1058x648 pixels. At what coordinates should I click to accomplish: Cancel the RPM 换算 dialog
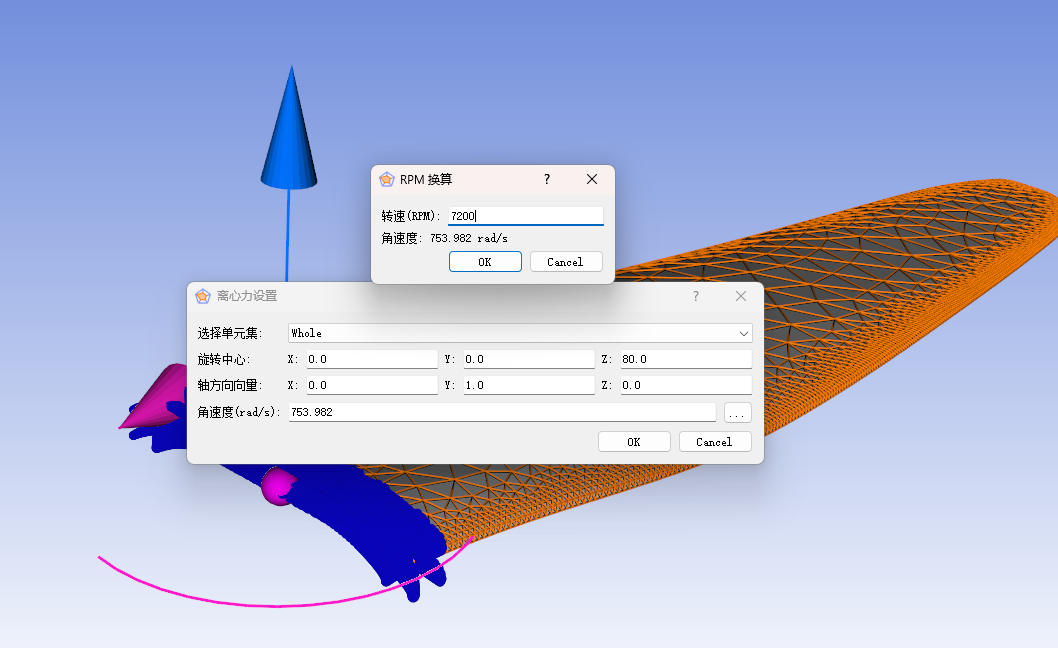coord(566,262)
